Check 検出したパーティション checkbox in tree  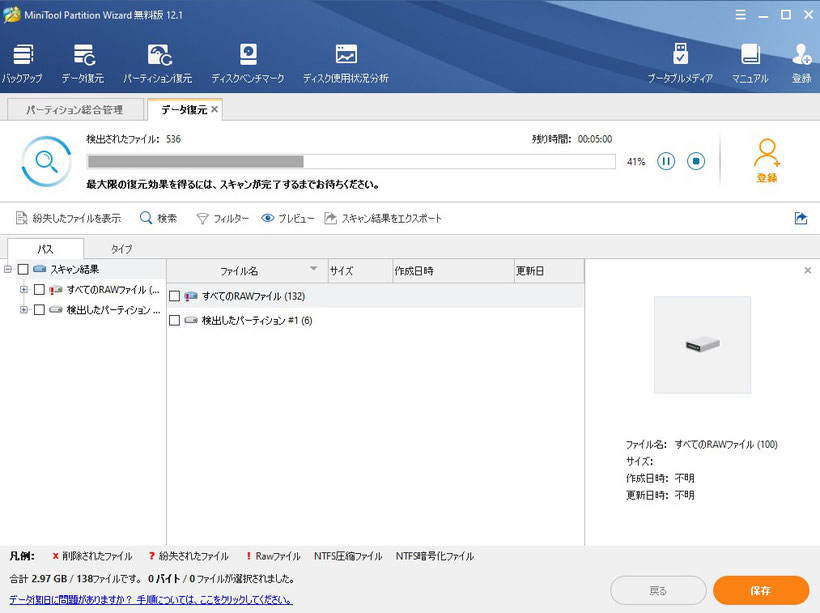point(39,310)
